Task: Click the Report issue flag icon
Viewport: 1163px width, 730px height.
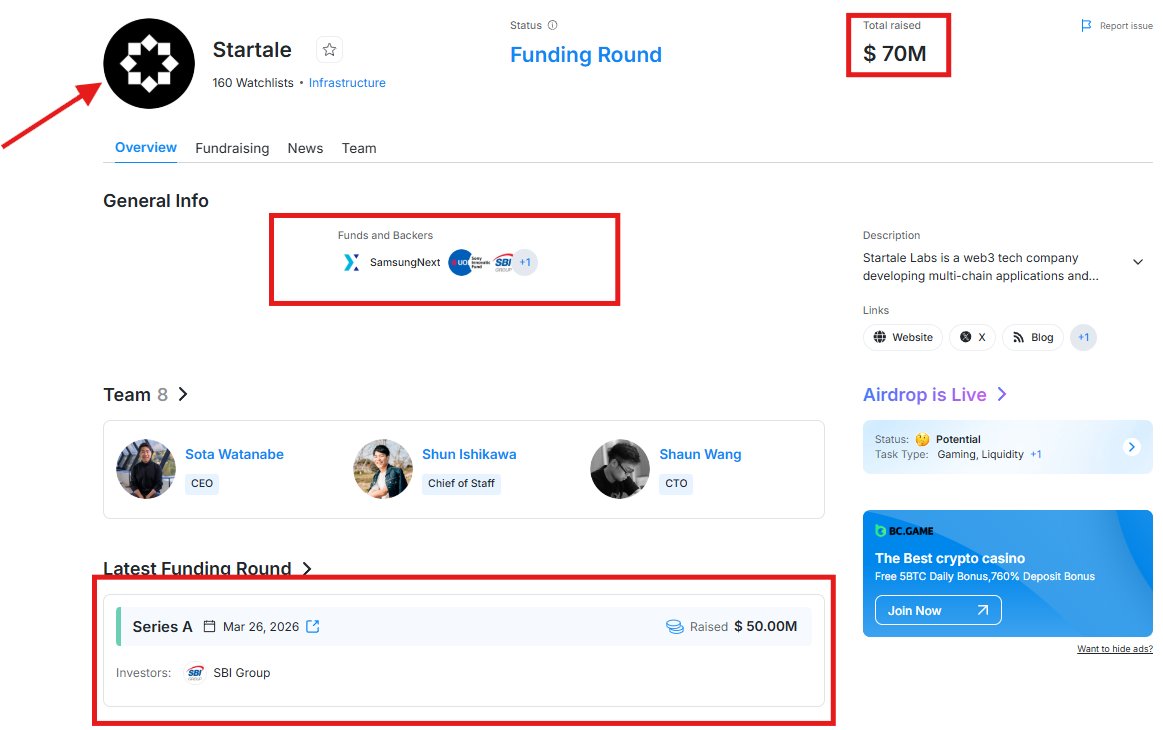Action: [x=1086, y=26]
